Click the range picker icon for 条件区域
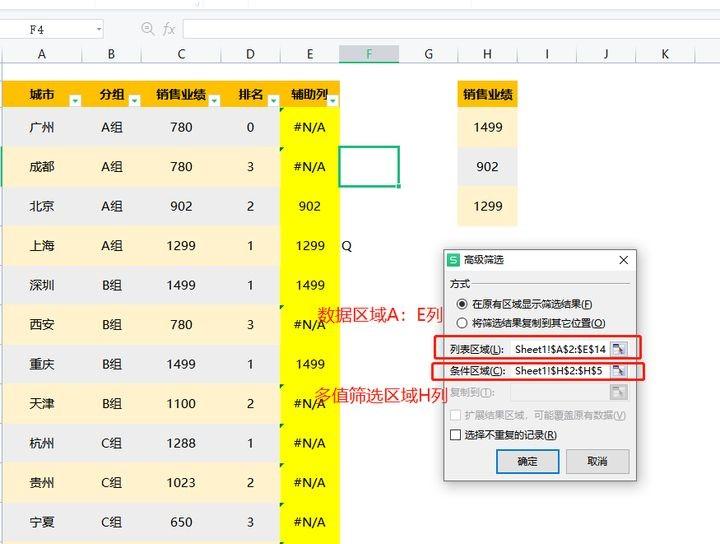 (619, 370)
